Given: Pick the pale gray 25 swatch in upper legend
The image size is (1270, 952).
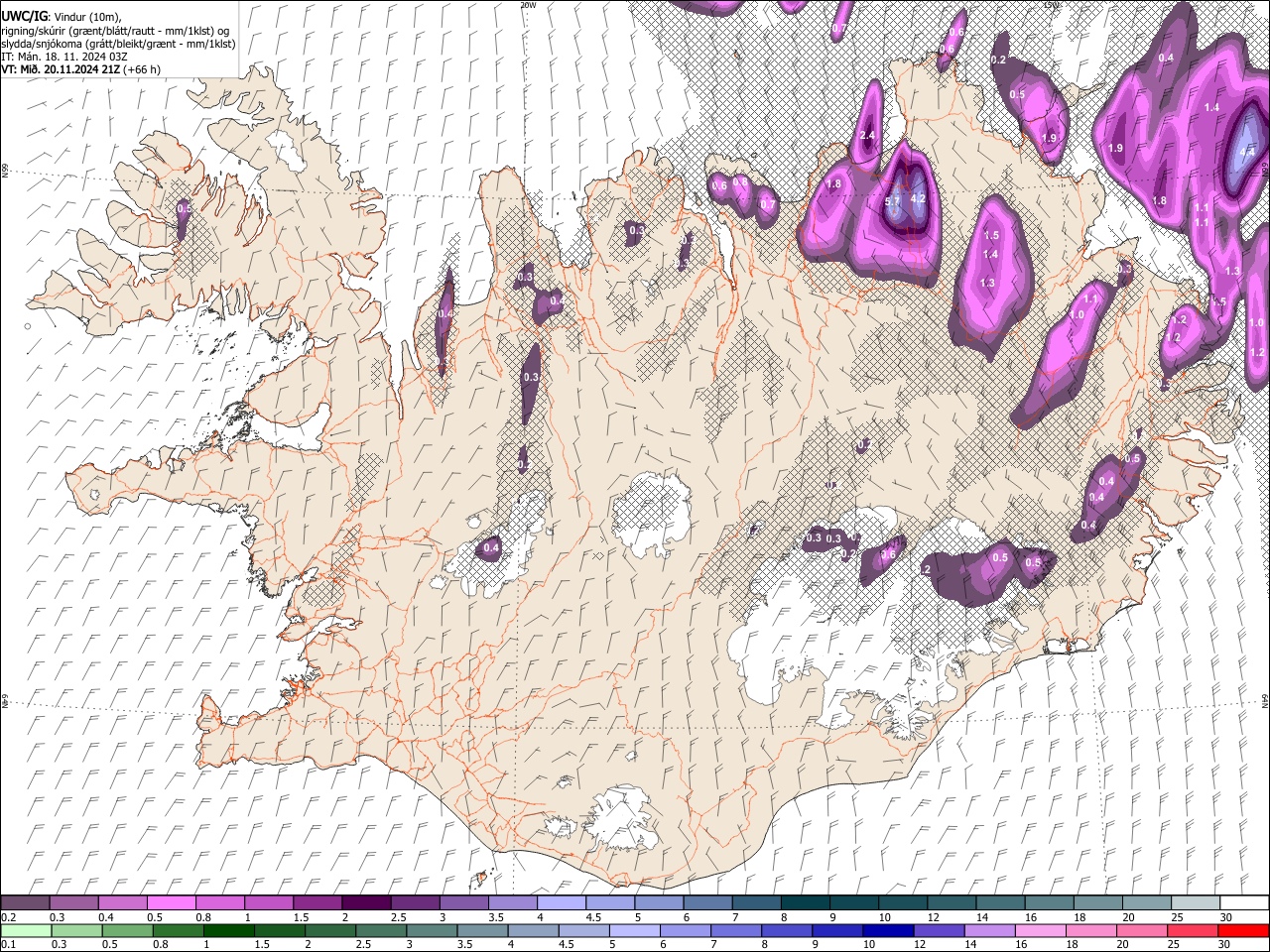Looking at the screenshot, I should tap(1195, 903).
